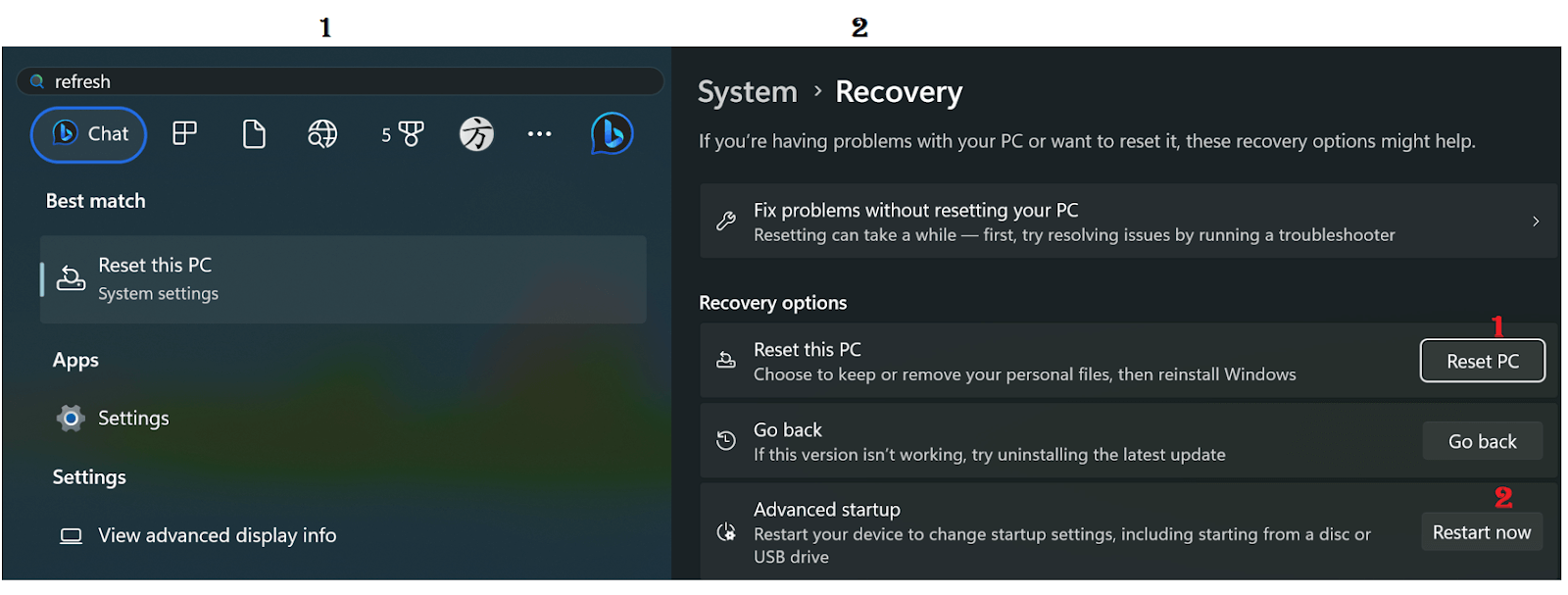This screenshot has height=595, width=1568.
Task: Open the Settings app result
Action: point(132,419)
